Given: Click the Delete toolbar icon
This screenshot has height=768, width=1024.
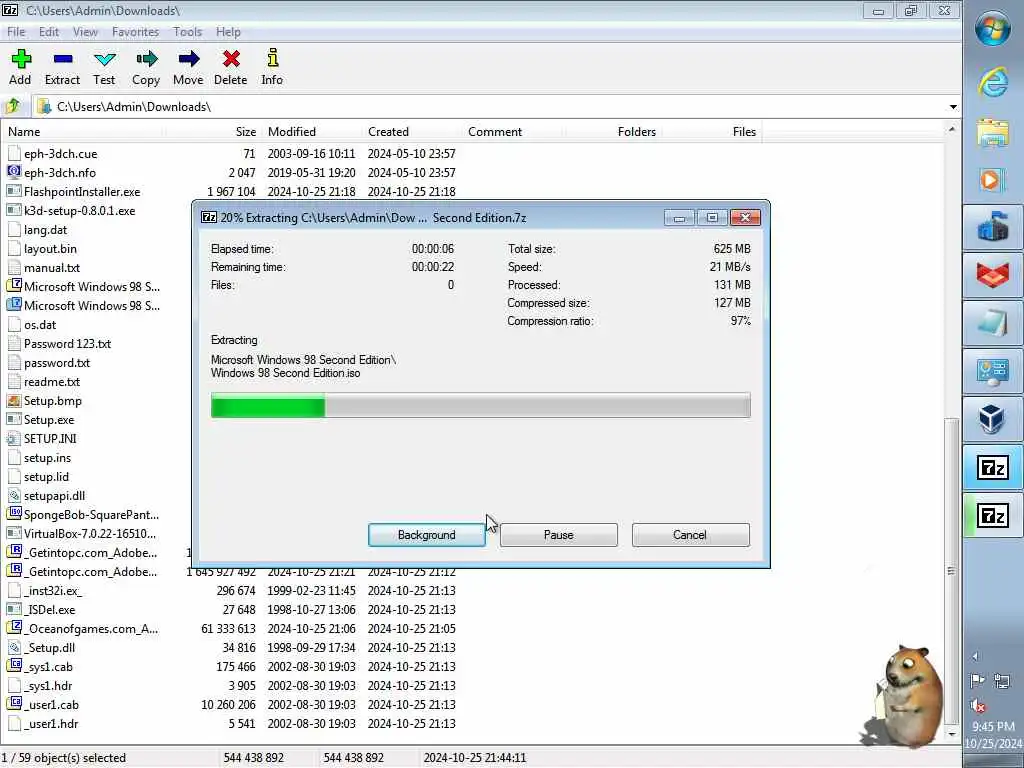Looking at the screenshot, I should pos(231,60).
